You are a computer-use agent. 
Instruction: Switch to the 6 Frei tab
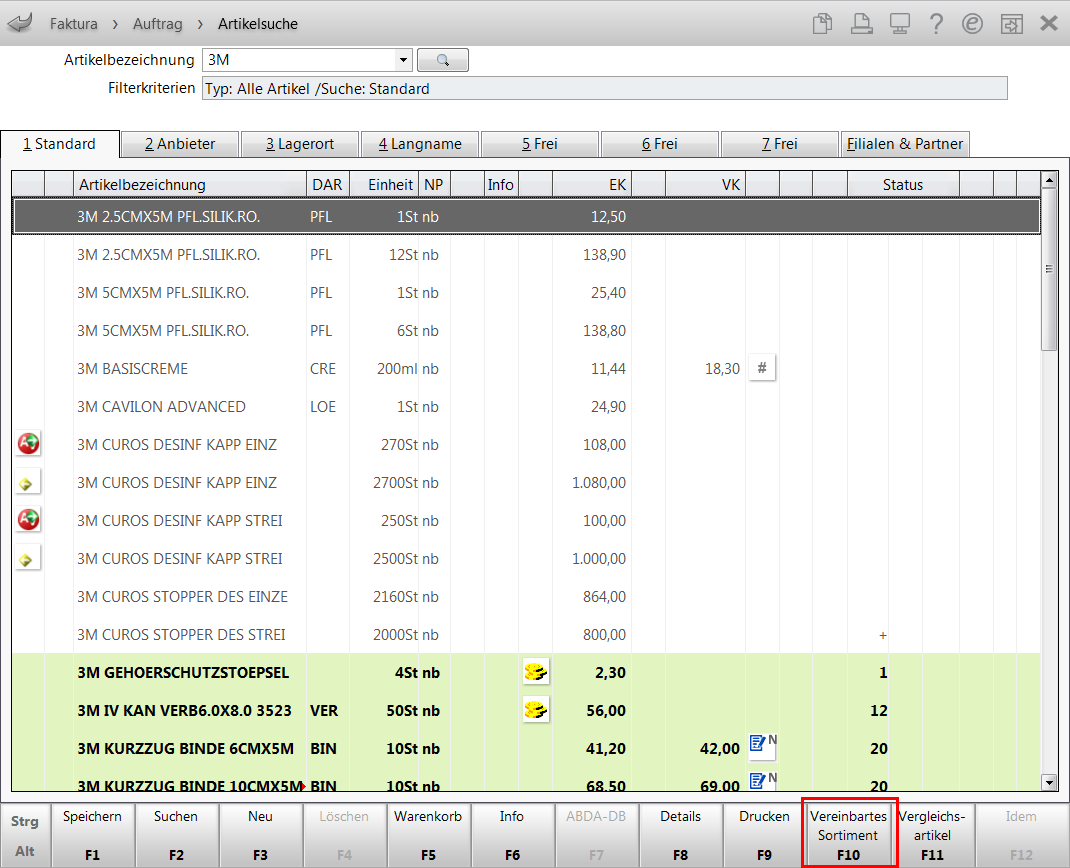[660, 144]
